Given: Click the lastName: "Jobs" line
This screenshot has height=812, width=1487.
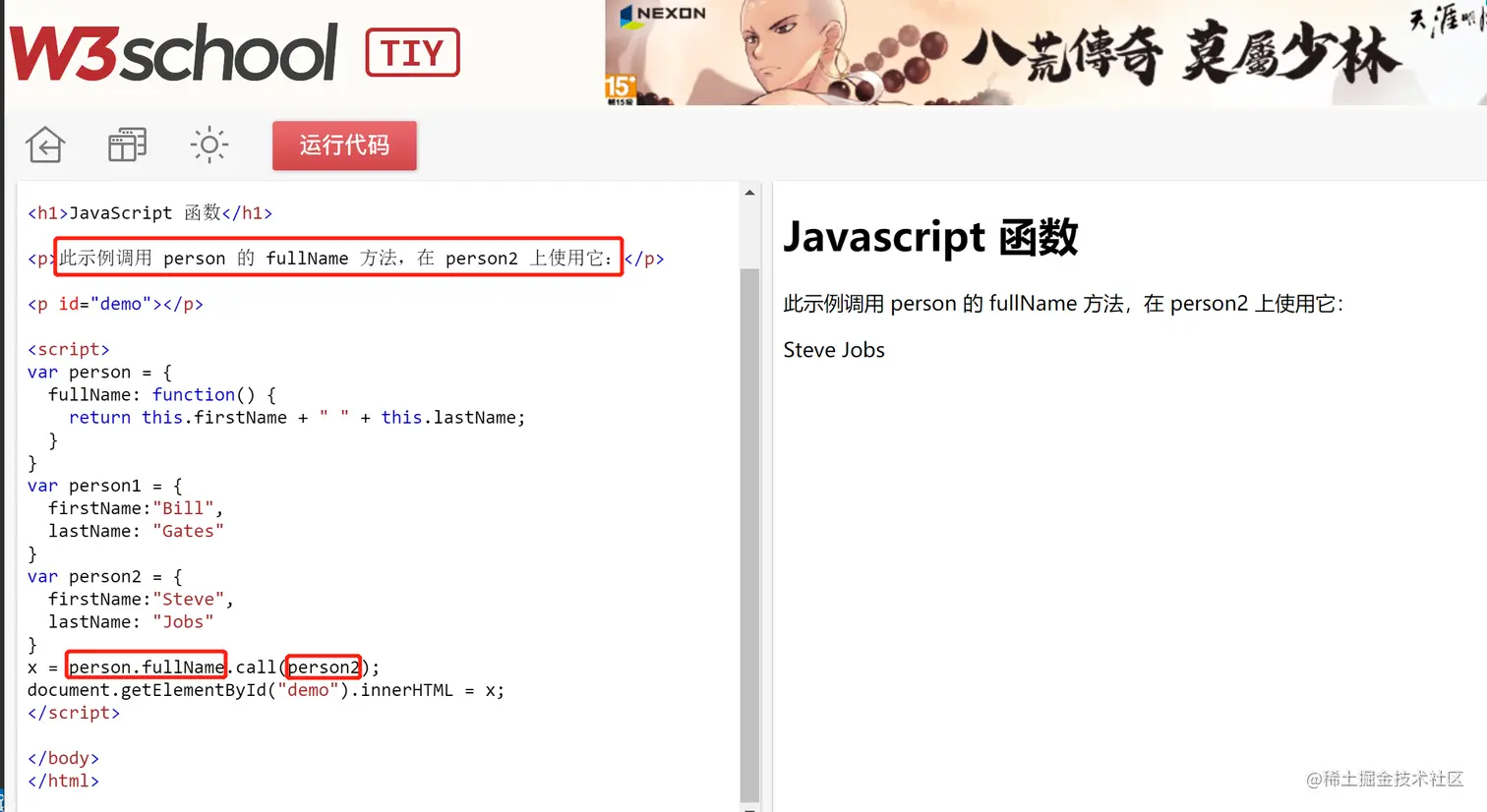Looking at the screenshot, I should click(x=131, y=622).
